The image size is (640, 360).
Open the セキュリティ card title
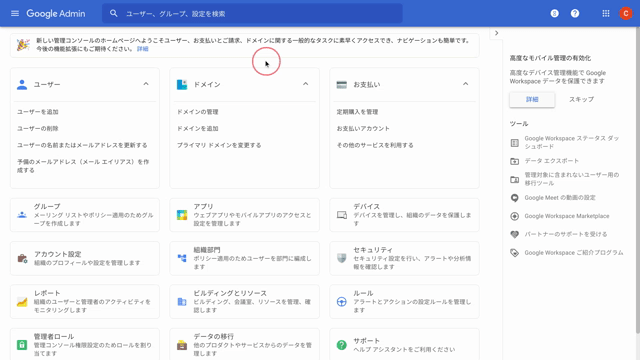373,250
